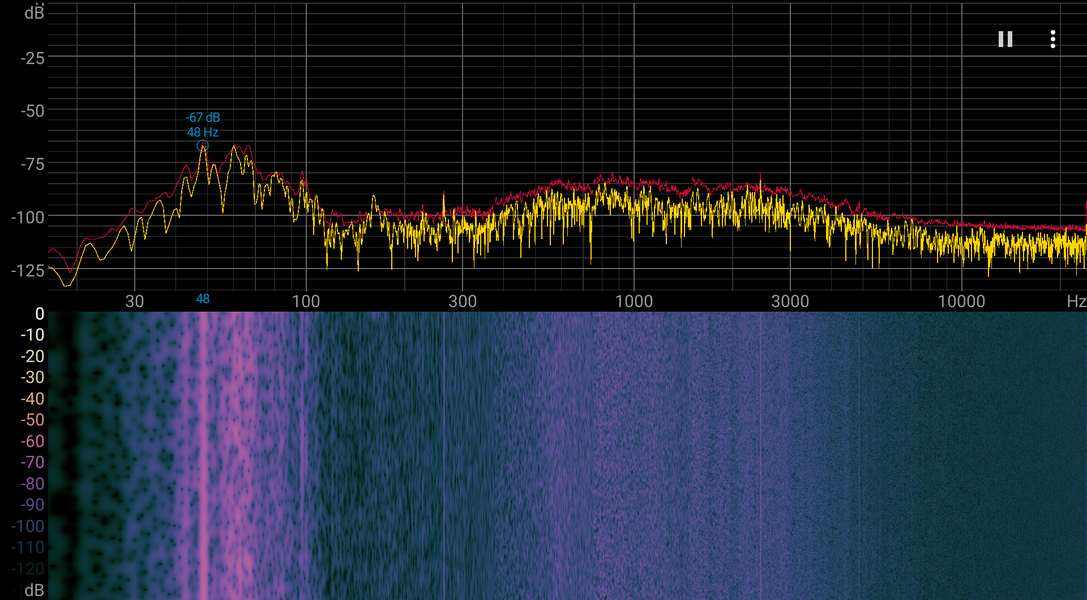Screen dimensions: 1087x600
Task: Click the '-125' dB axis label
Action: tap(28, 271)
